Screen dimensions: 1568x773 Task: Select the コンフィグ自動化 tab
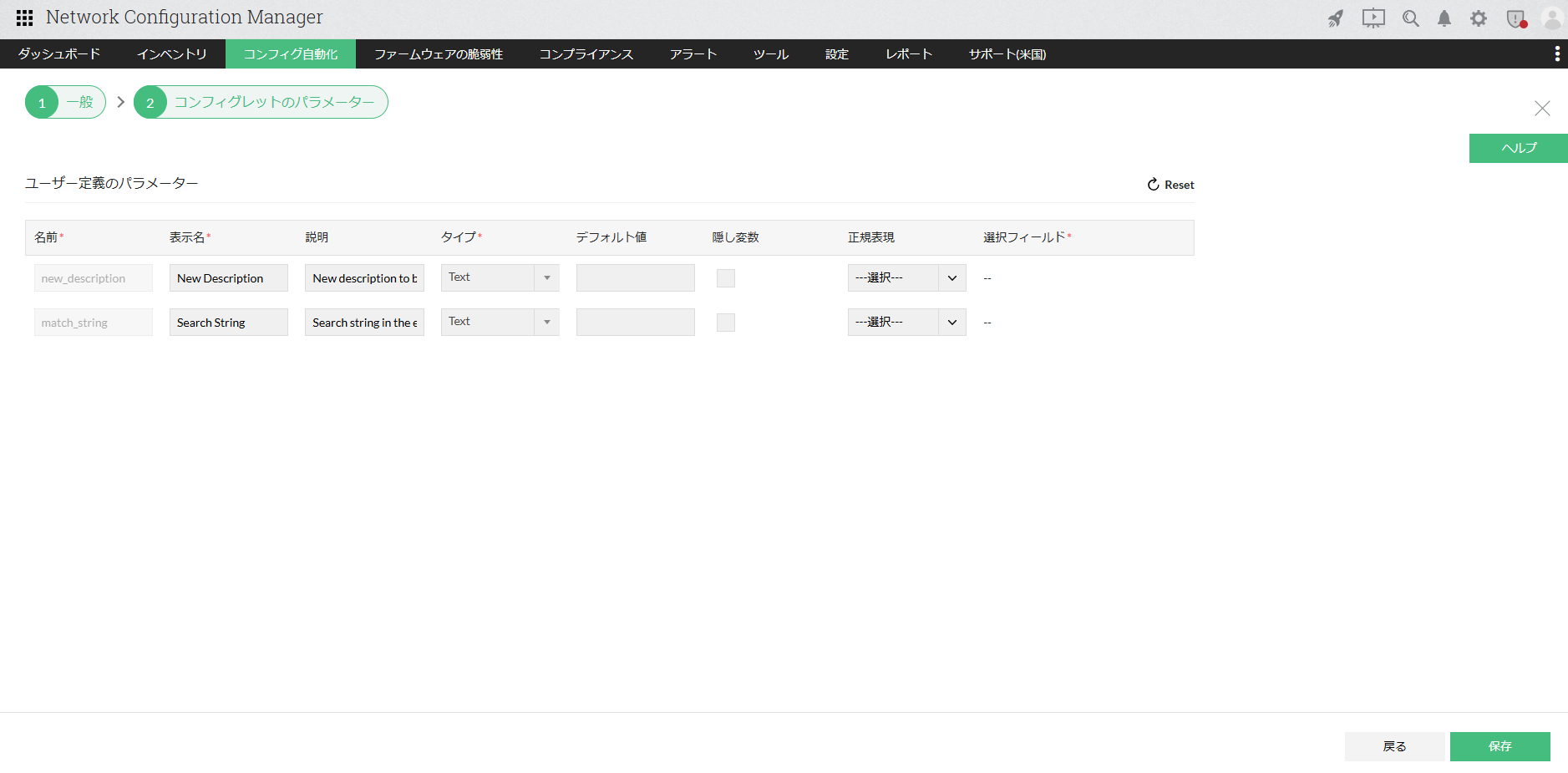click(291, 53)
